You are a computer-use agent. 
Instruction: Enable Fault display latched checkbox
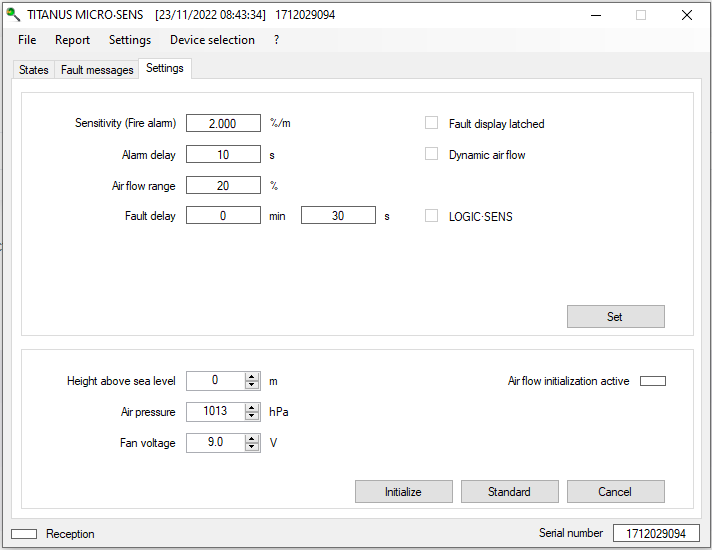coord(431,123)
